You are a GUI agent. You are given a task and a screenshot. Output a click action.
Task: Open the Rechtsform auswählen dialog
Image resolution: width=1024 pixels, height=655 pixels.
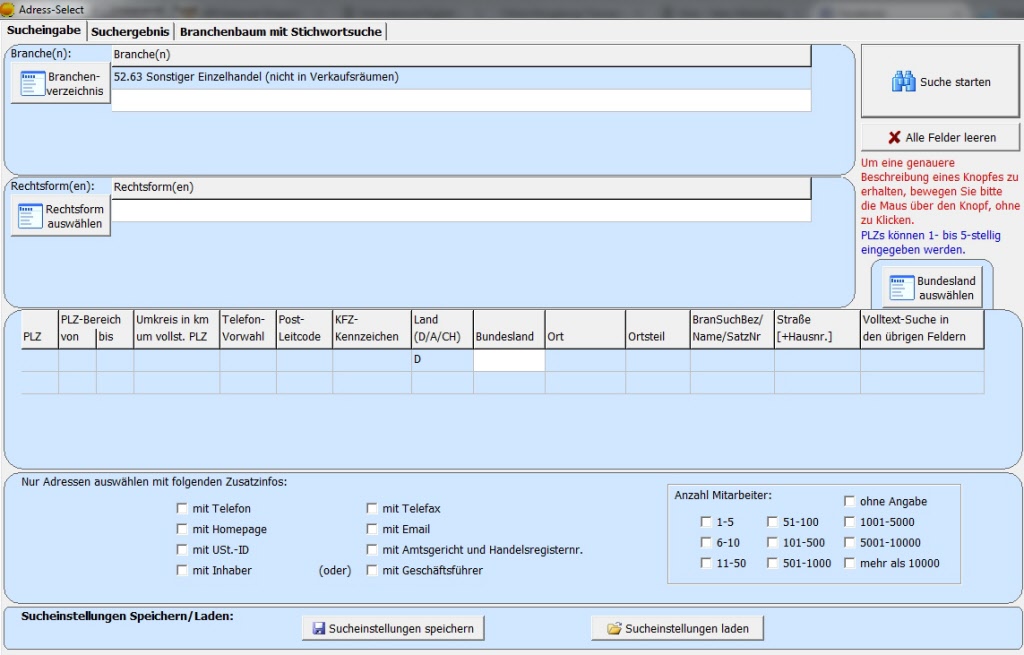tap(61, 216)
